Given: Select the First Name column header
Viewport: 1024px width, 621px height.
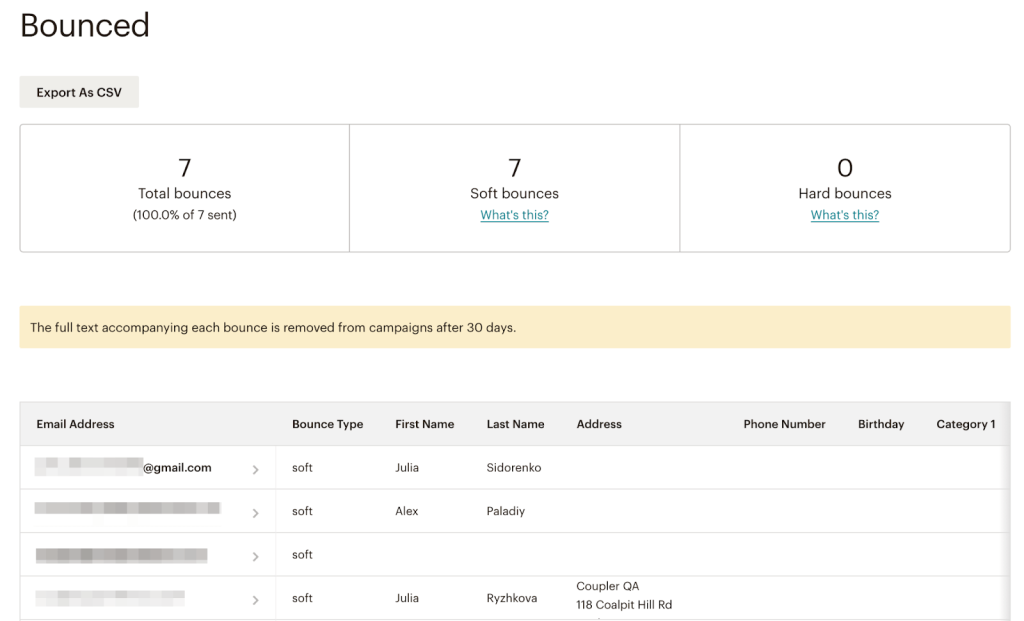Looking at the screenshot, I should pos(424,424).
